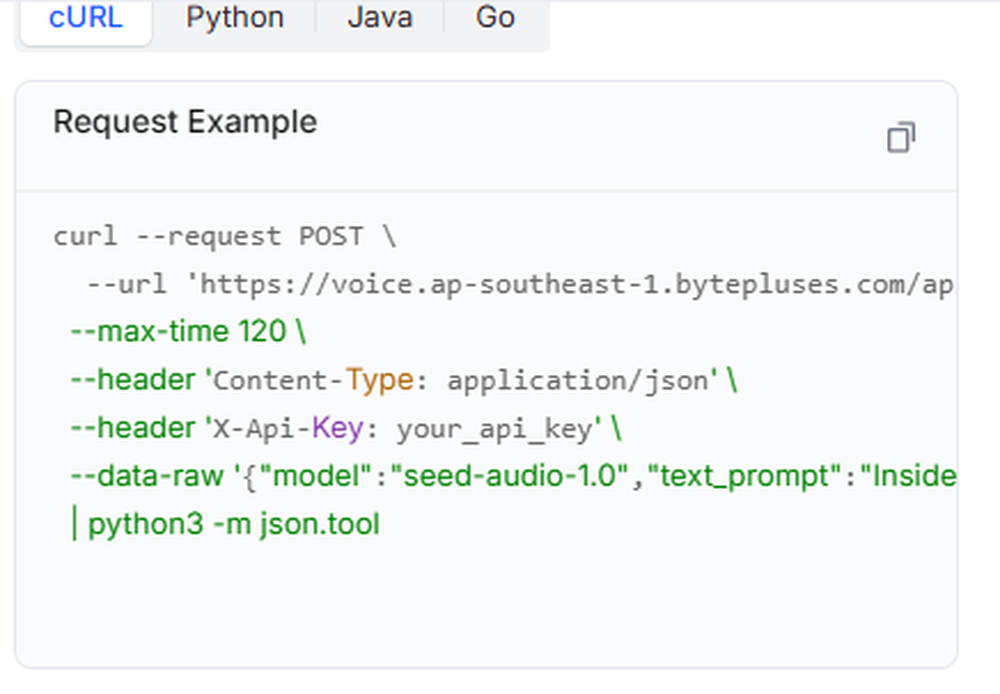Click the curl --request POST line
Screen dimensions: 1000x694
[x=224, y=237]
